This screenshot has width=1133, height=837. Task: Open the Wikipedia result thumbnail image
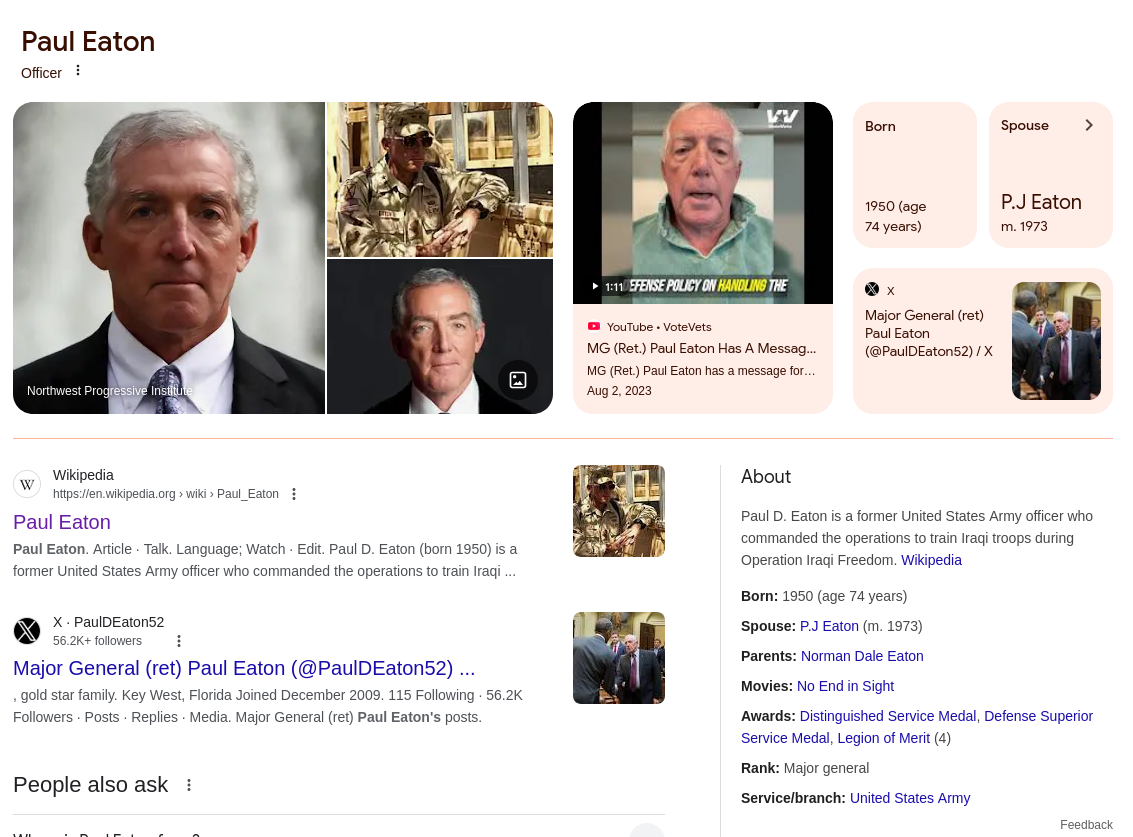(619, 511)
